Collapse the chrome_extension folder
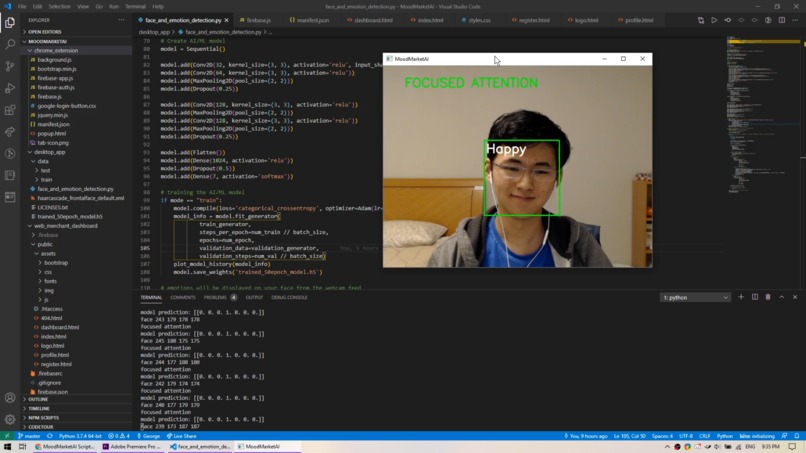The width and height of the screenshot is (806, 453). (x=76, y=50)
